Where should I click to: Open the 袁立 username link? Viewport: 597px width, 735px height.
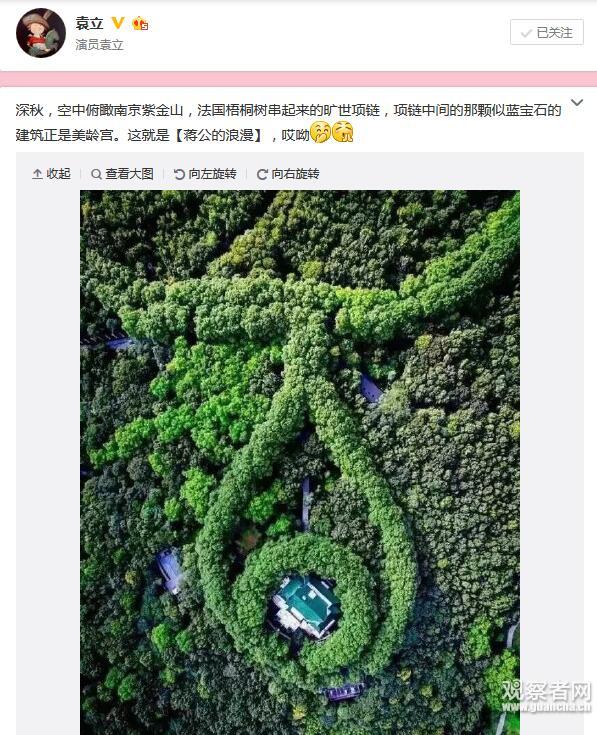(89, 23)
